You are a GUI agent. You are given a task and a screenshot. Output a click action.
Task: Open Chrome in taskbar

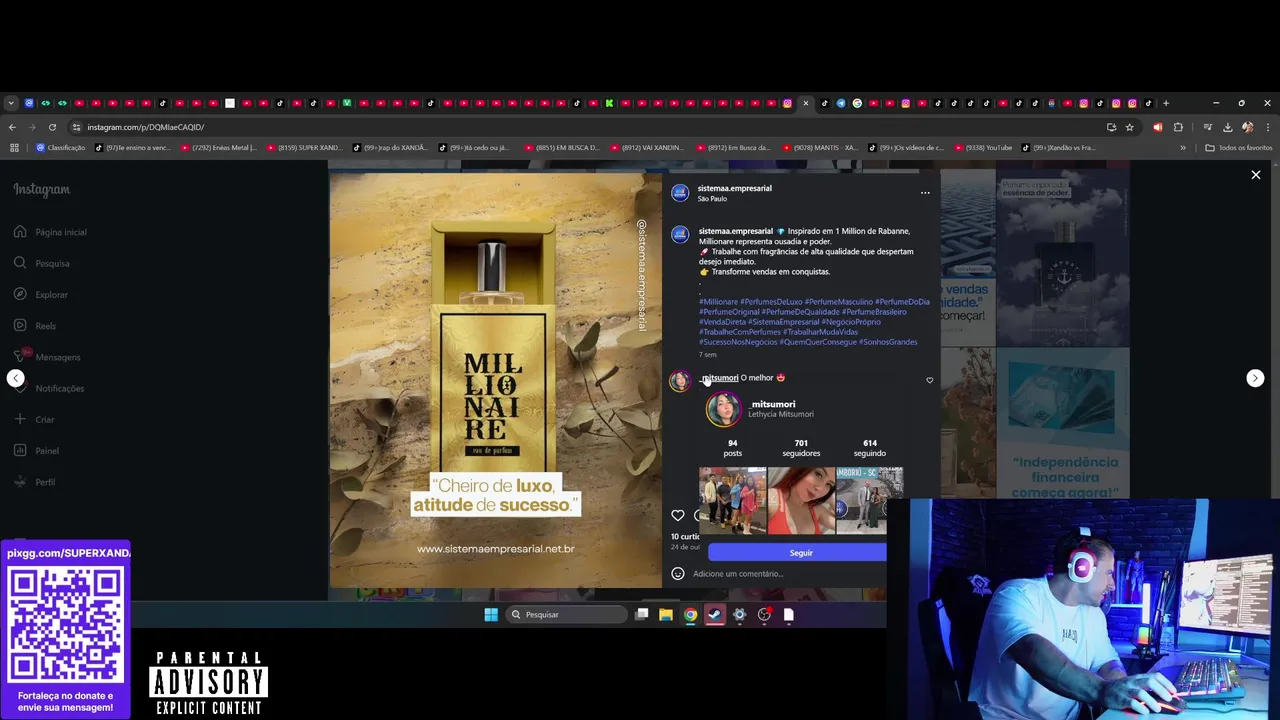click(x=690, y=615)
